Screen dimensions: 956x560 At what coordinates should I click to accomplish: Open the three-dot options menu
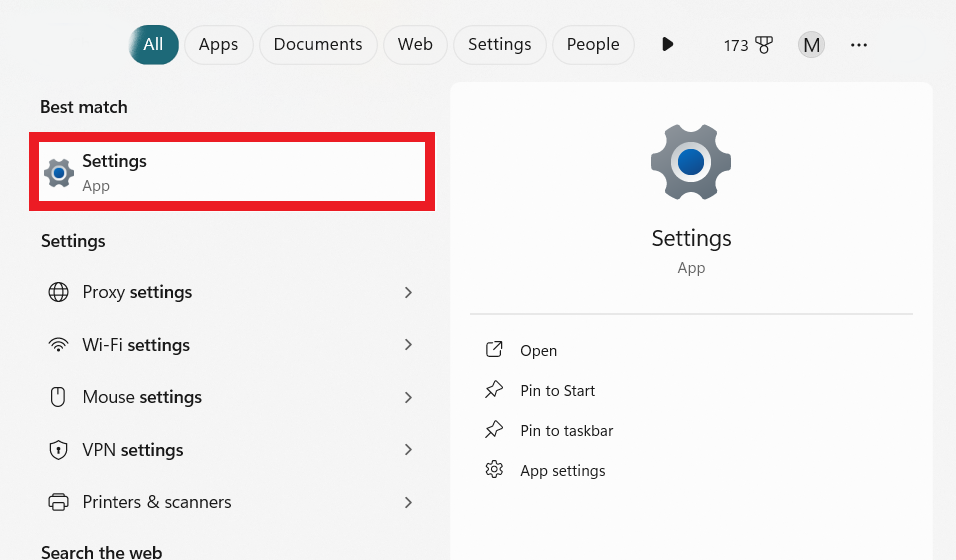pos(858,45)
